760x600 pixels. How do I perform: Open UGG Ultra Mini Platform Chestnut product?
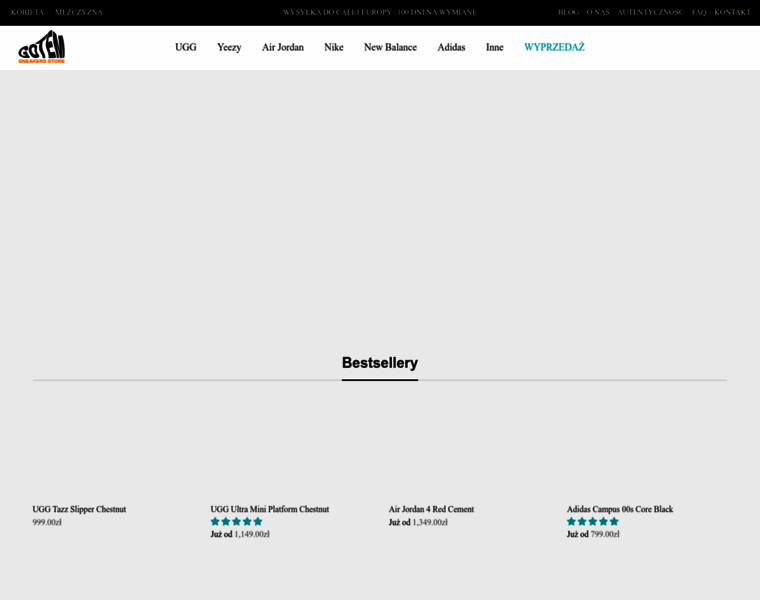269,509
